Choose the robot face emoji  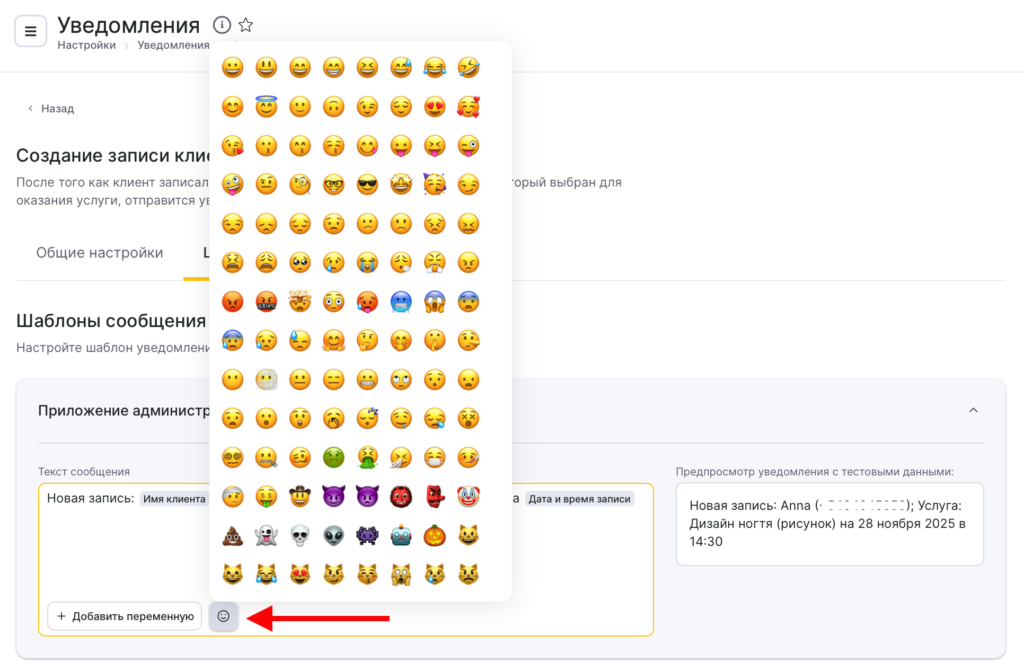[x=401, y=536]
